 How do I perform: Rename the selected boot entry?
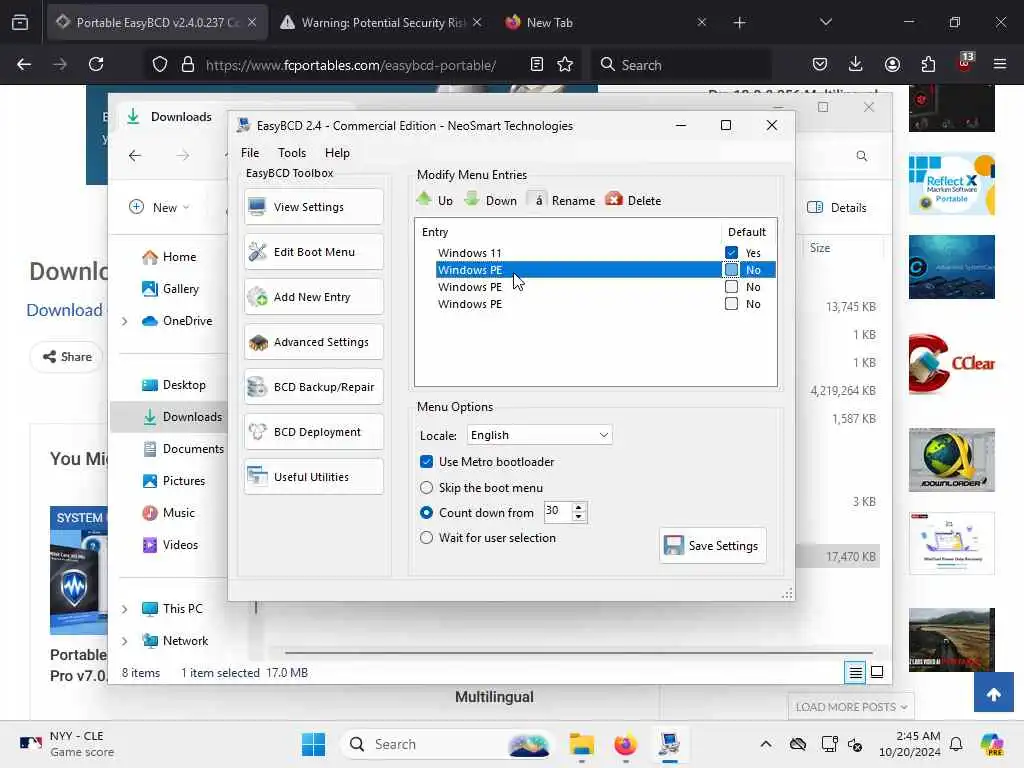[562, 200]
